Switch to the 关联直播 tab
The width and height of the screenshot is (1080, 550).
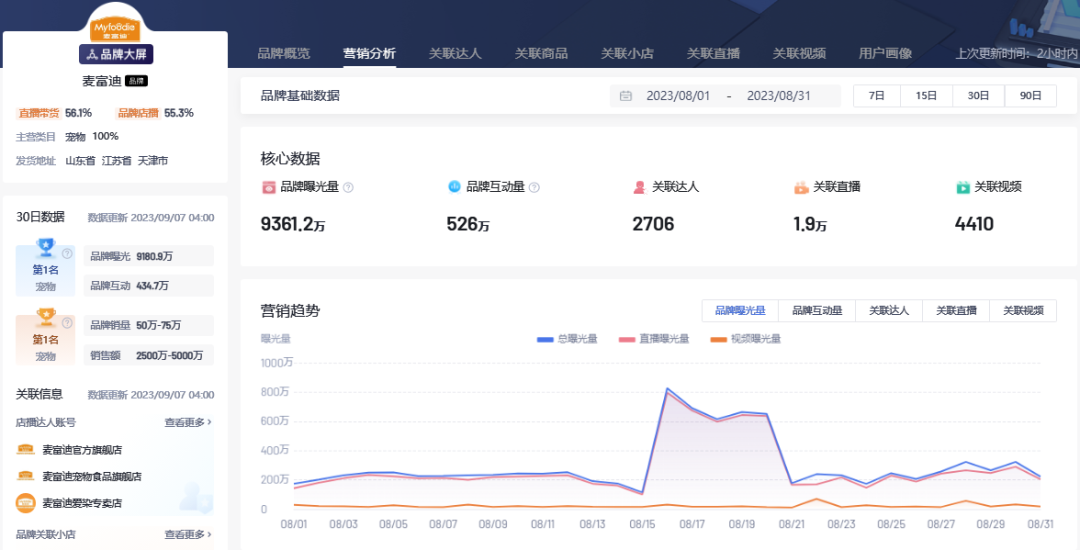713,53
